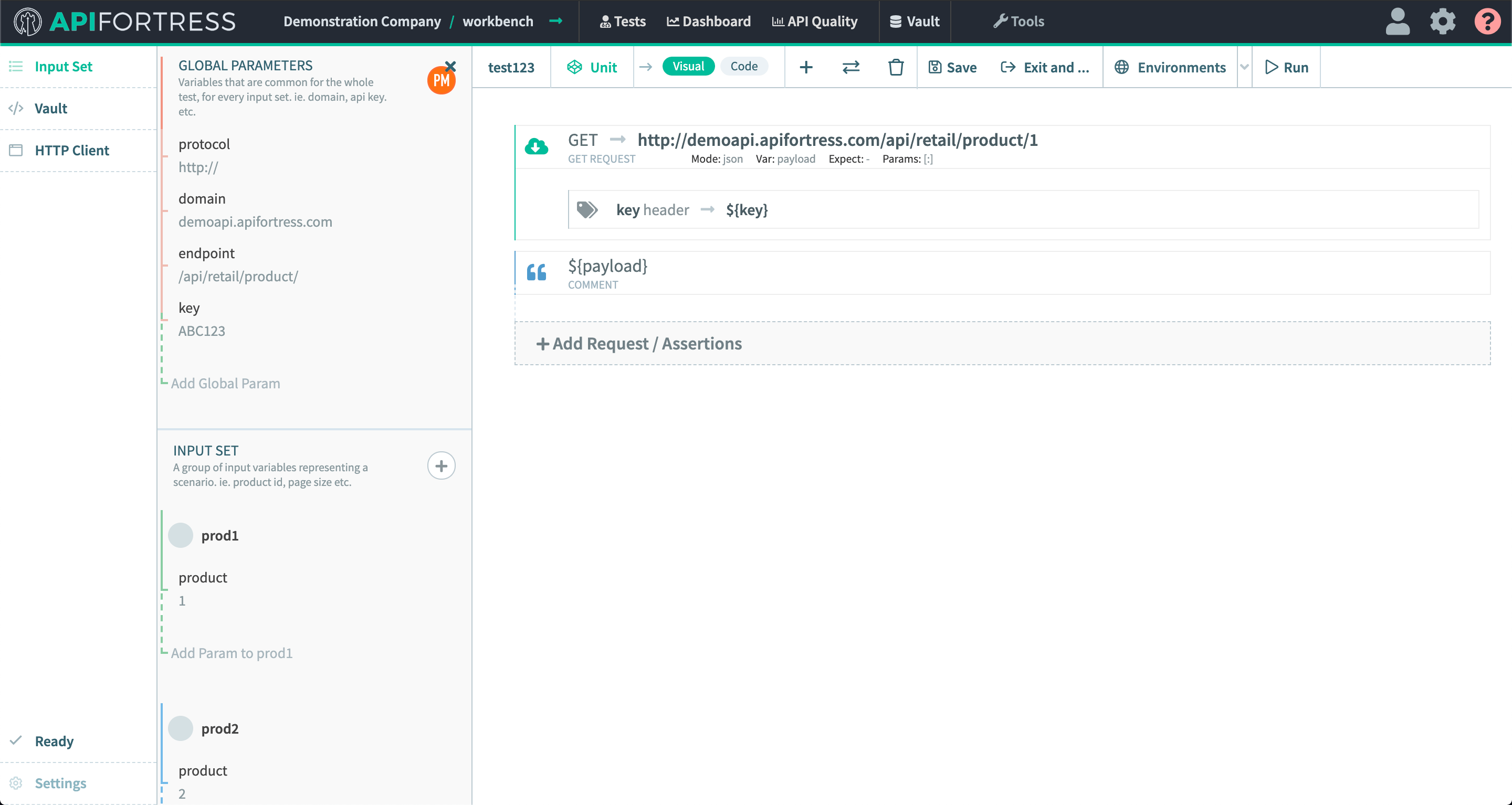1512x805 pixels.
Task: Click Add Param to prod1 link
Action: coord(231,652)
